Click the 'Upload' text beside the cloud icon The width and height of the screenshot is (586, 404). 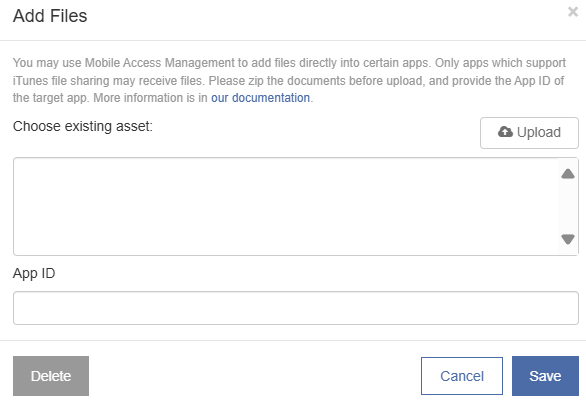coord(539,132)
